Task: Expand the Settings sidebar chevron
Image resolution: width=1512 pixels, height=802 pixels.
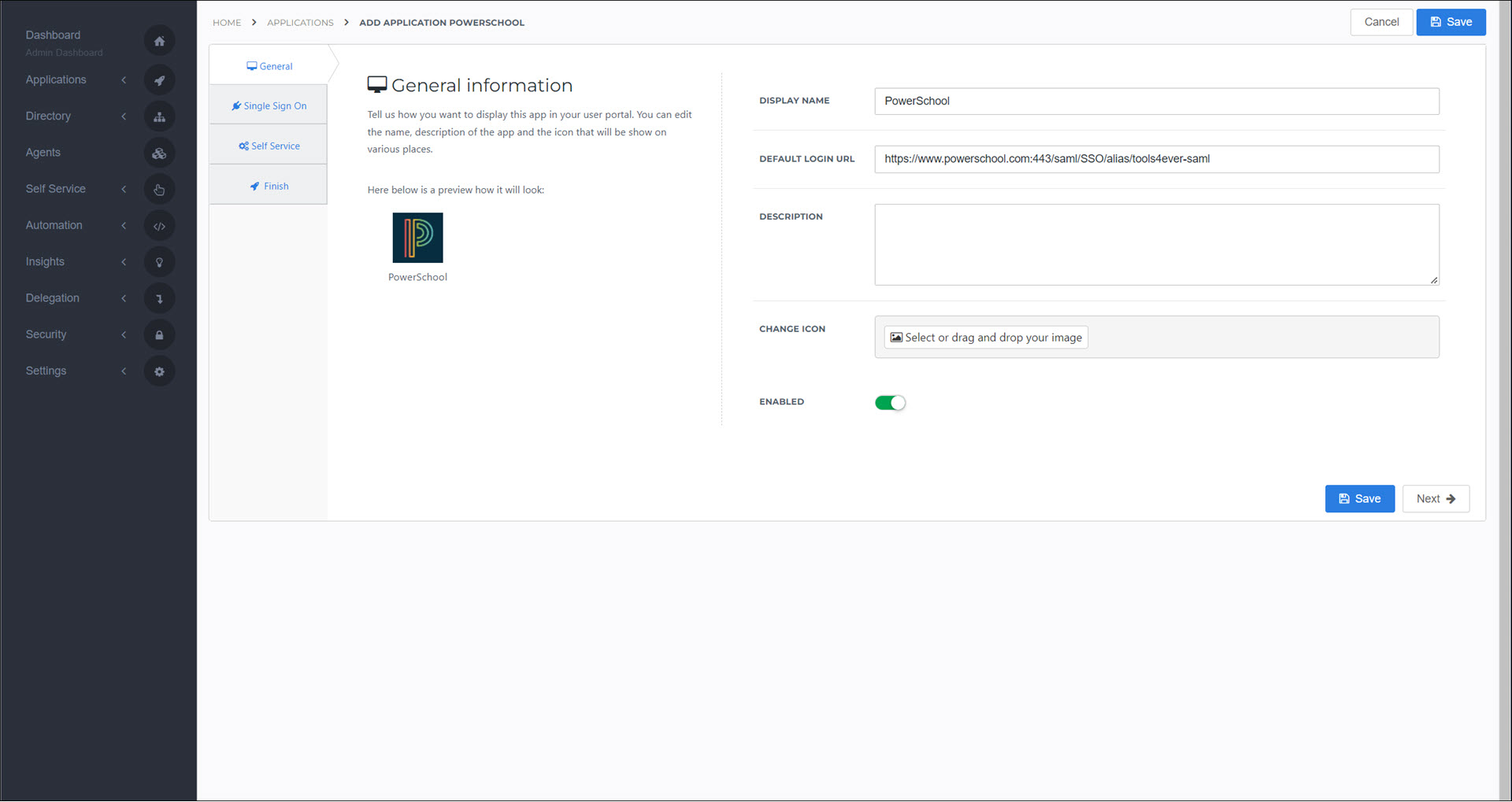Action: (124, 371)
